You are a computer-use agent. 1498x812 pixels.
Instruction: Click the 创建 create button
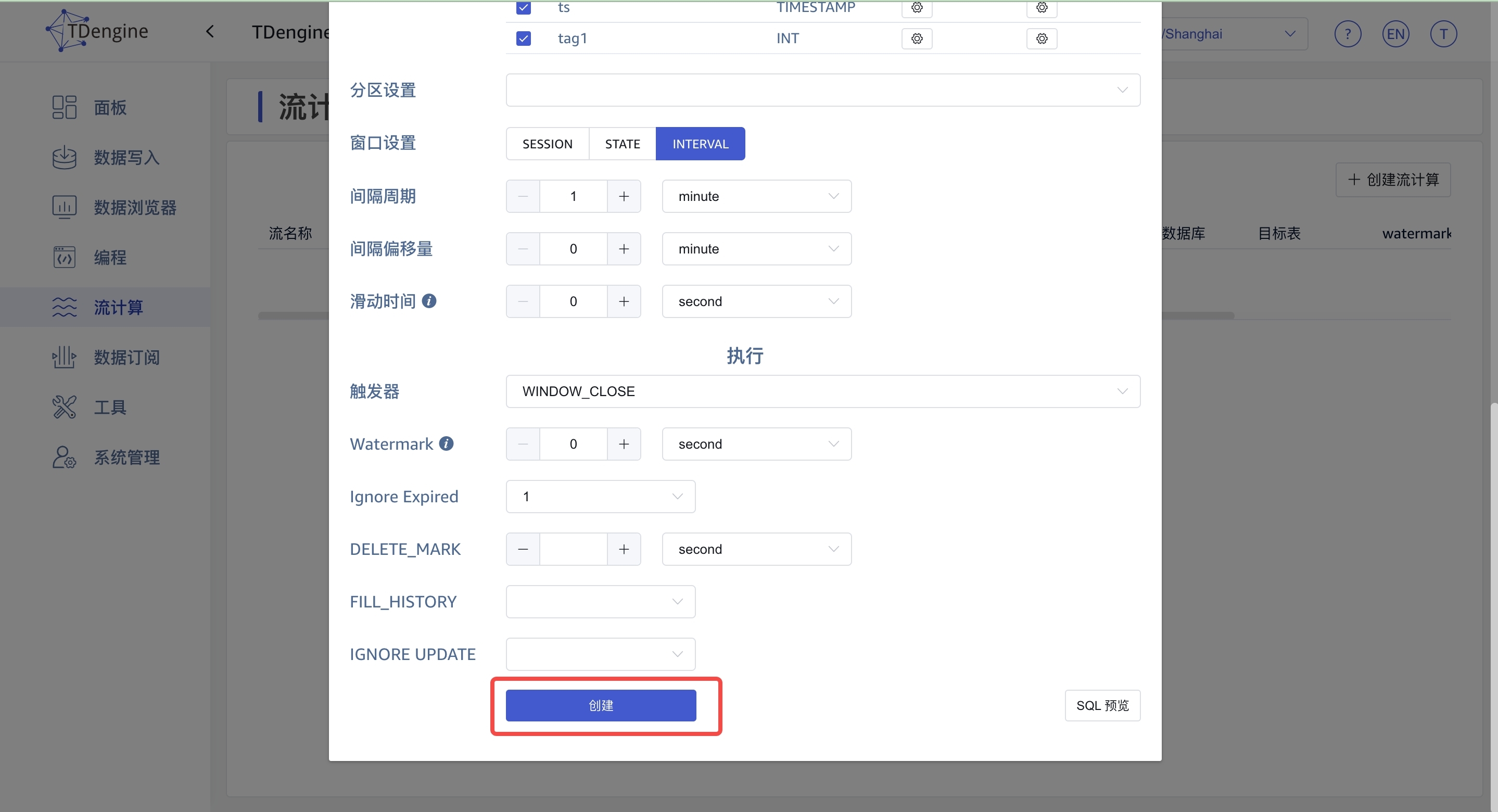[600, 705]
